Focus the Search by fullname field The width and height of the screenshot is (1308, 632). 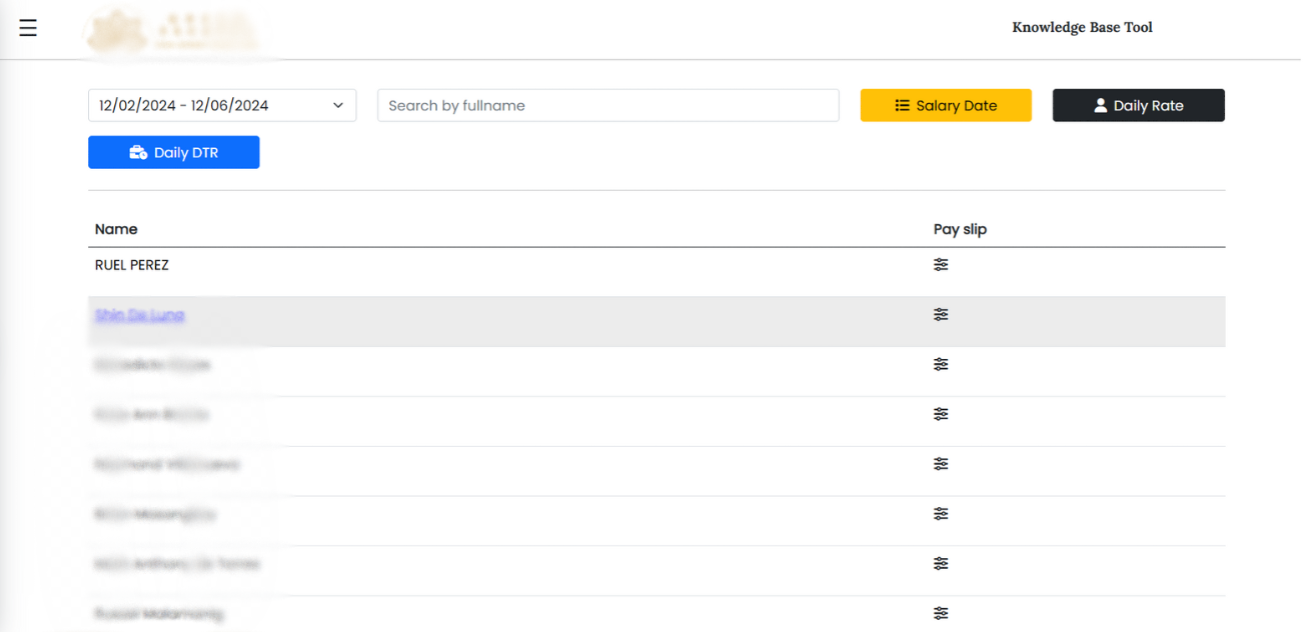(607, 106)
